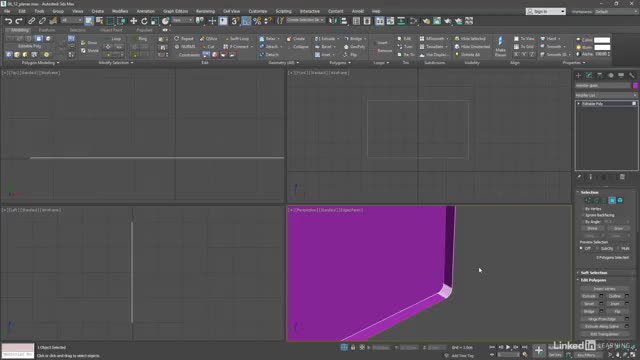
Task: Toggle Percent Snap icon
Action: [x=257, y=21]
